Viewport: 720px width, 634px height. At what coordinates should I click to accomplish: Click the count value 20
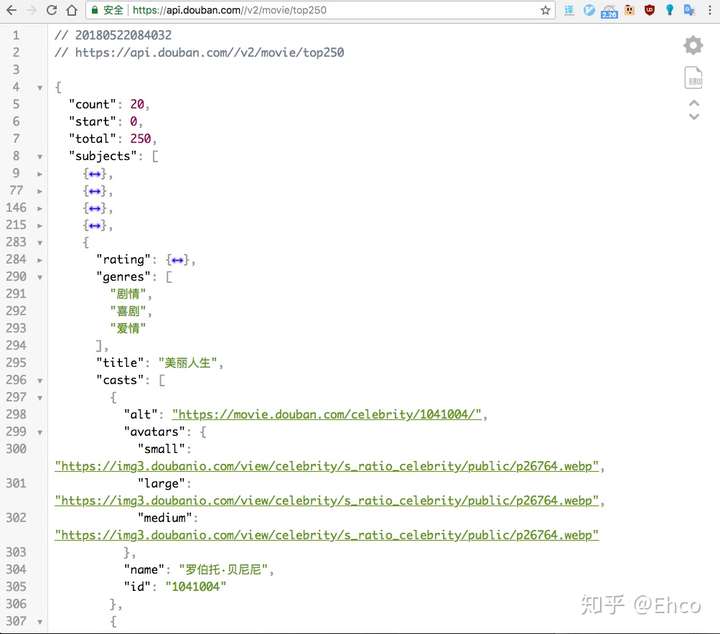[x=137, y=104]
